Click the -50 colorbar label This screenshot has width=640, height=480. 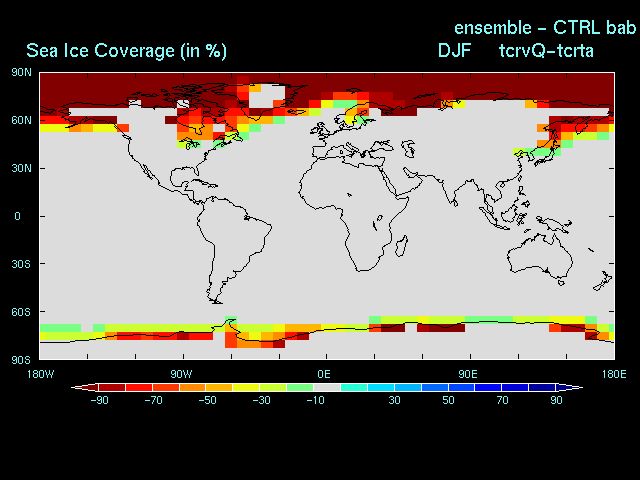[x=207, y=400]
